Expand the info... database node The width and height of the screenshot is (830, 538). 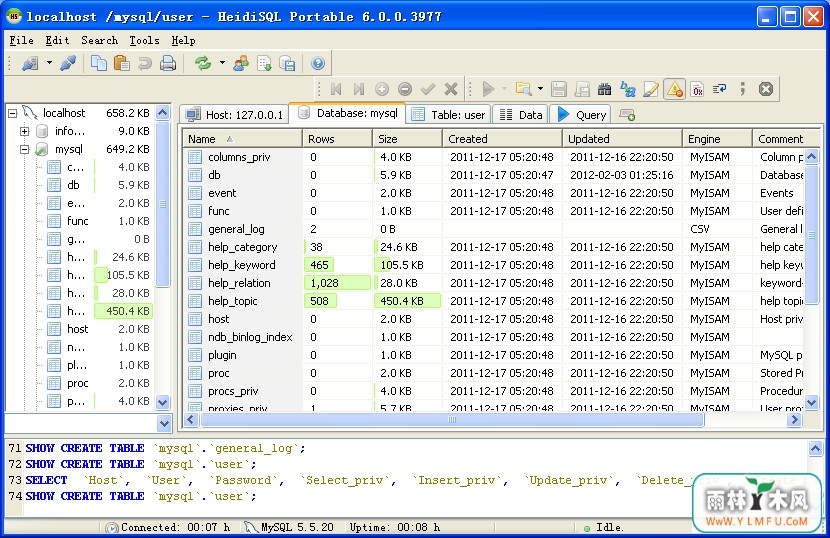pos(24,131)
